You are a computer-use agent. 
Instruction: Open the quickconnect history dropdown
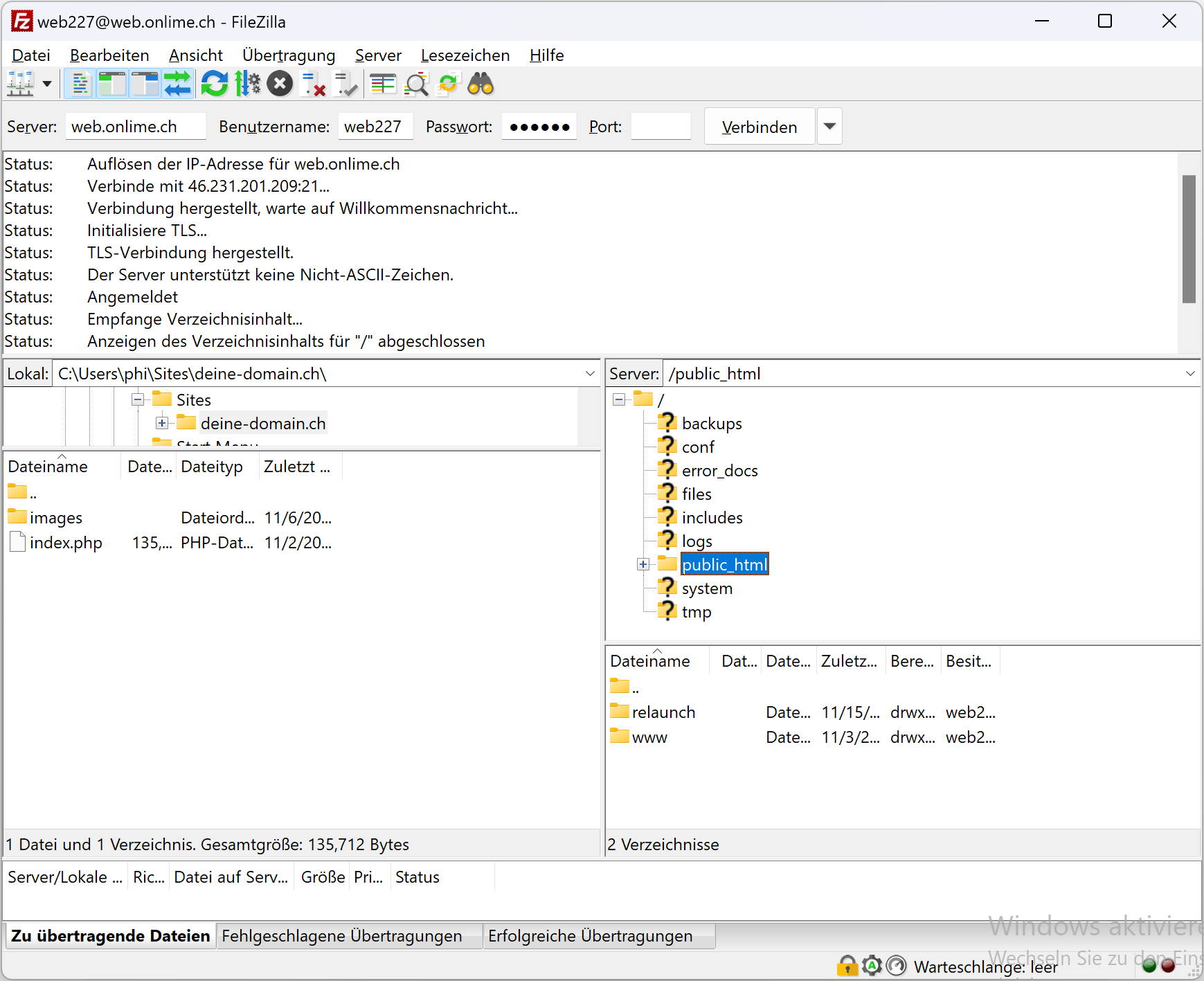click(829, 127)
